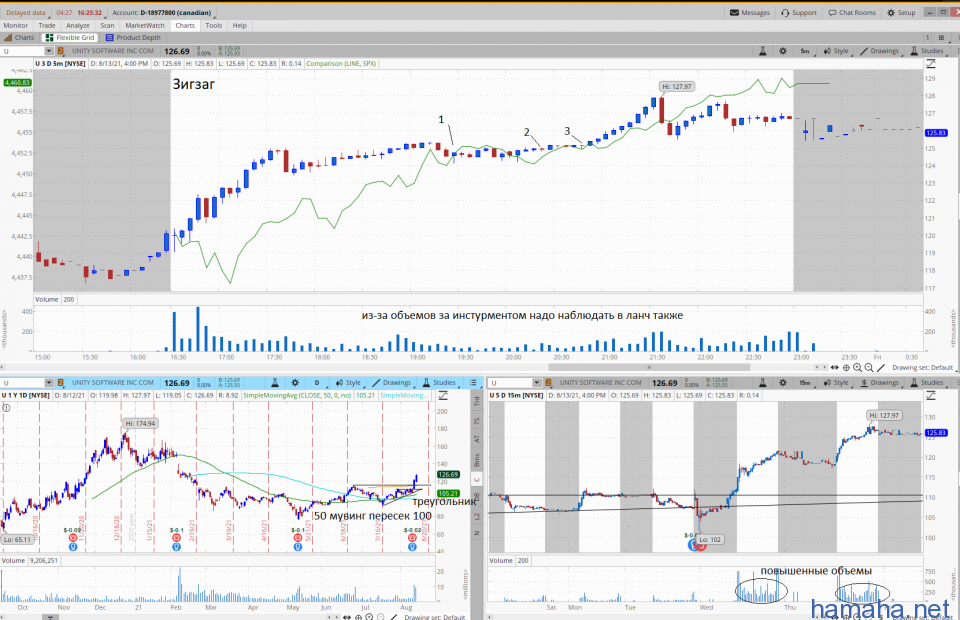
Task: Open the Monitor menu tab
Action: click(16, 26)
